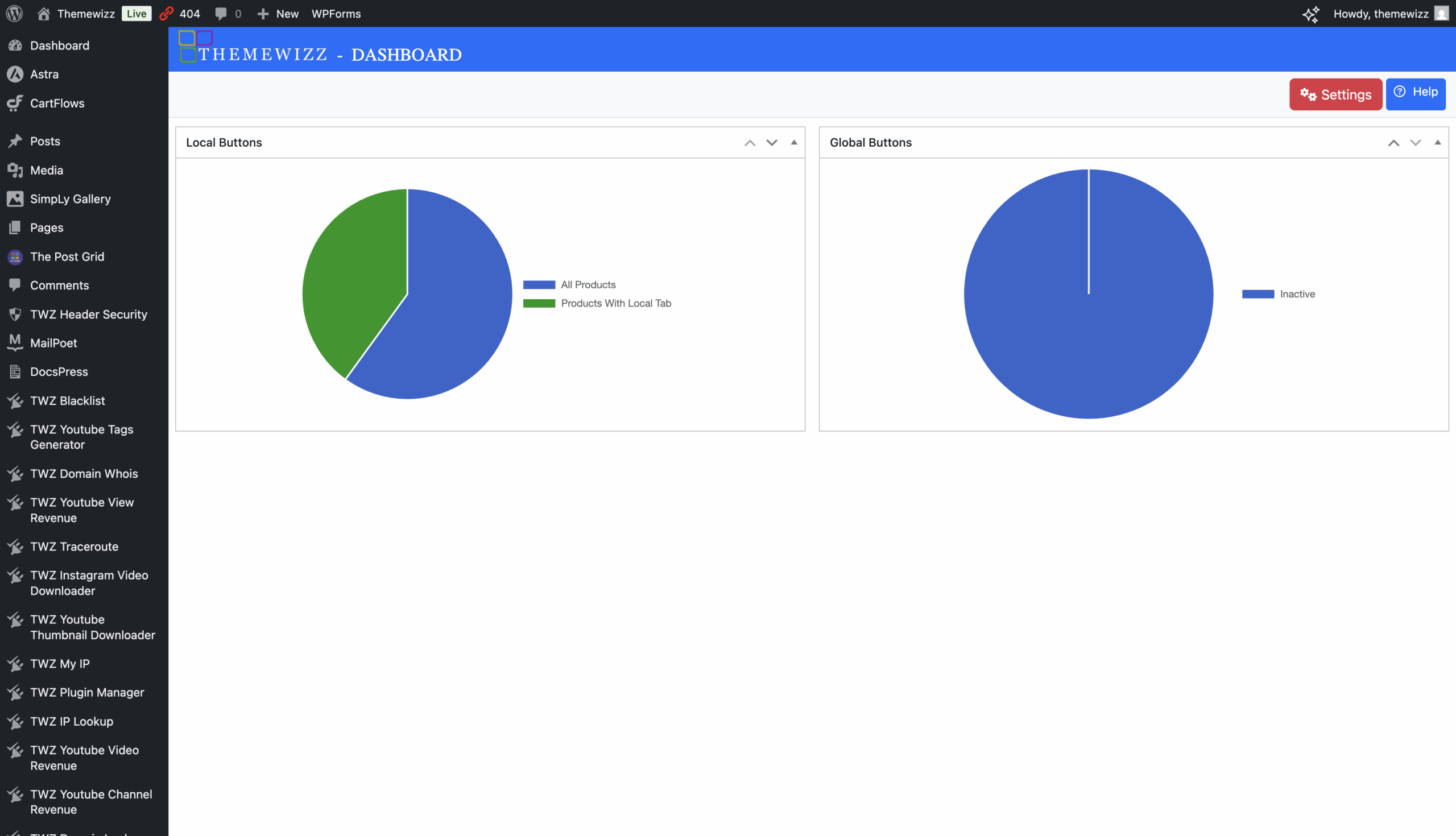Click the ThemeWizz logo squares
This screenshot has height=836, width=1456.
195,46
